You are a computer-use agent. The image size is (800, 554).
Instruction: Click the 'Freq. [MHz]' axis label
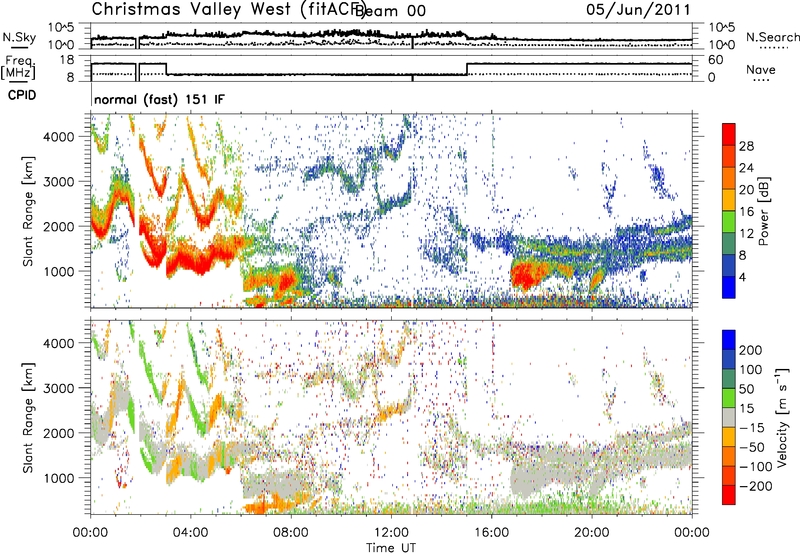point(18,68)
